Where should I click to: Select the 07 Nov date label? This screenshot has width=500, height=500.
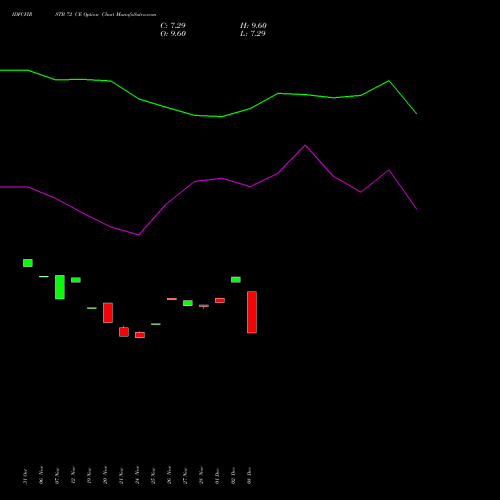pyautogui.click(x=57, y=475)
